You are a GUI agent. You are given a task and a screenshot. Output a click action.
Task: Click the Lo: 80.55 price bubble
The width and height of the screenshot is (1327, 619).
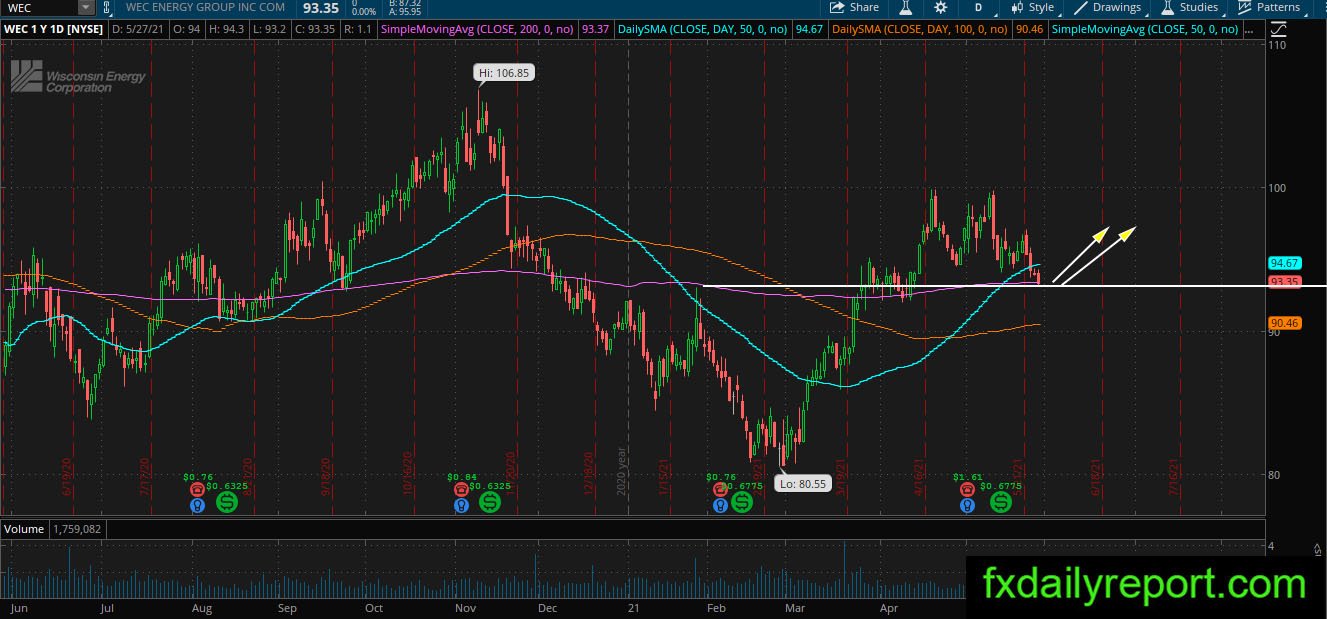801,485
